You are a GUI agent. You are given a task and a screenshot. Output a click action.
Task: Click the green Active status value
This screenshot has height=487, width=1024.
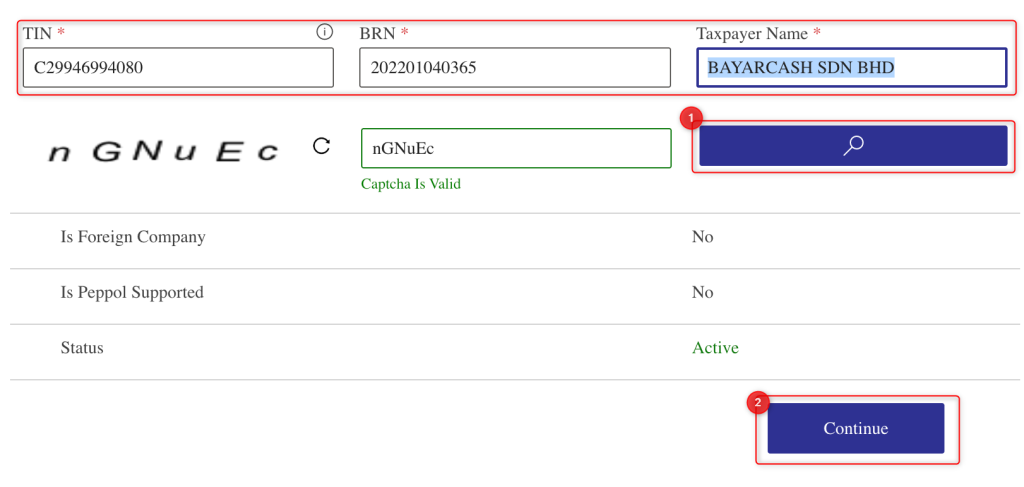point(715,347)
